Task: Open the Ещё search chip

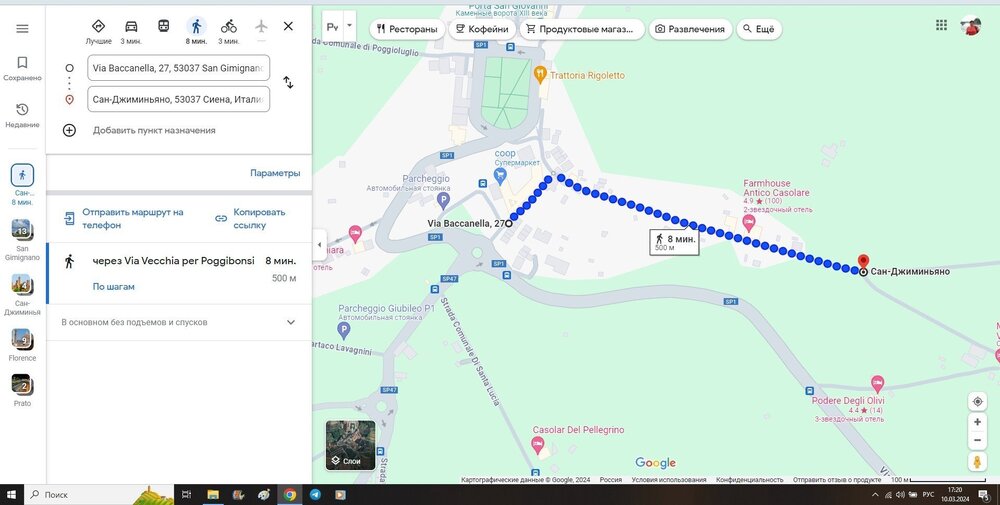Action: pos(759,29)
